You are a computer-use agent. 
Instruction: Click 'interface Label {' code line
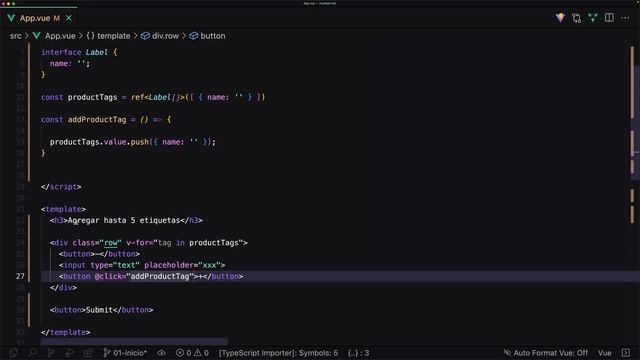[x=79, y=52]
